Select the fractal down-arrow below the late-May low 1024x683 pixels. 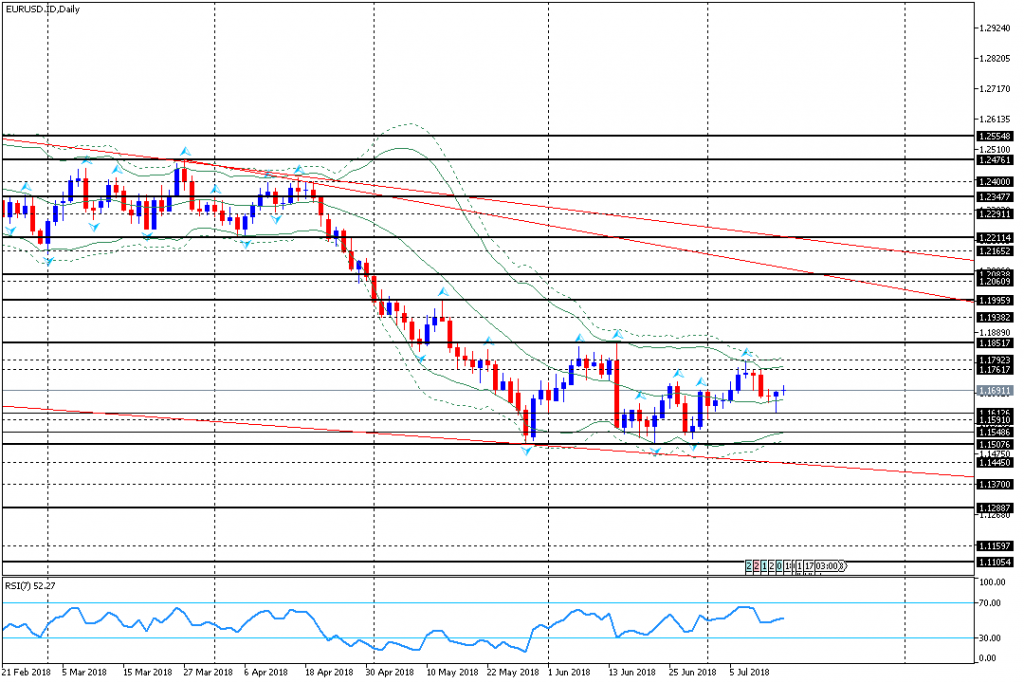tap(526, 452)
